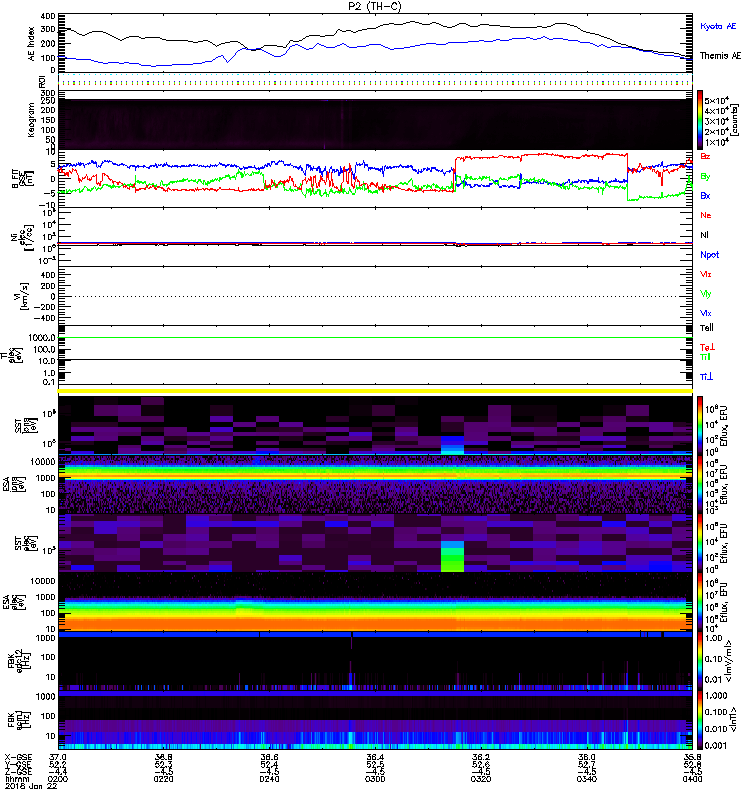Click the X-GSE value 35.8

tap(692, 758)
